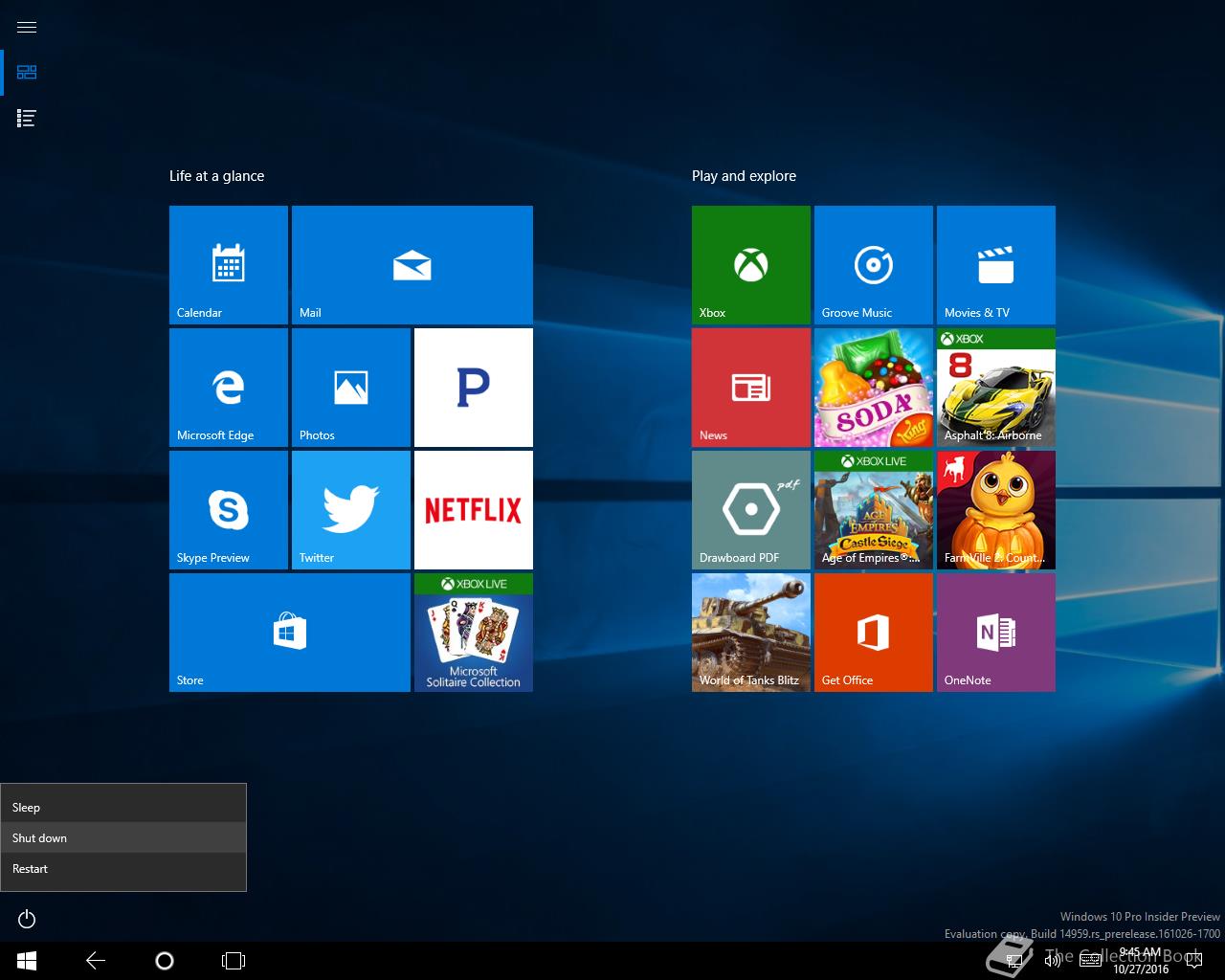Open the Store tile
The height and width of the screenshot is (980, 1225).
tap(290, 633)
